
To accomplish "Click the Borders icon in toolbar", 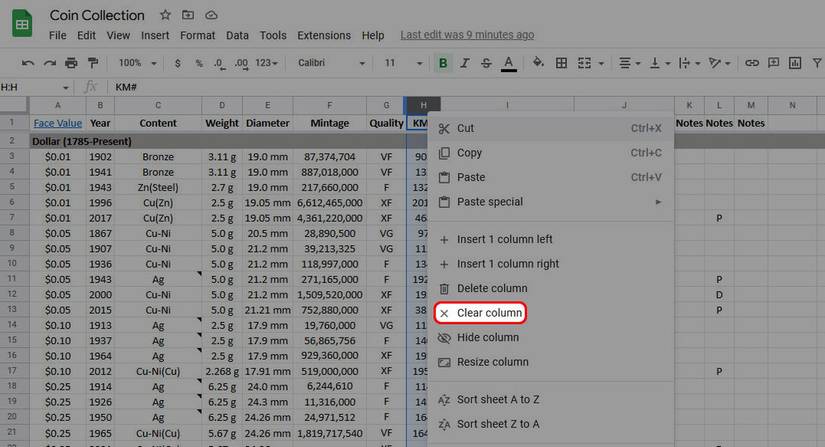I will 561,63.
